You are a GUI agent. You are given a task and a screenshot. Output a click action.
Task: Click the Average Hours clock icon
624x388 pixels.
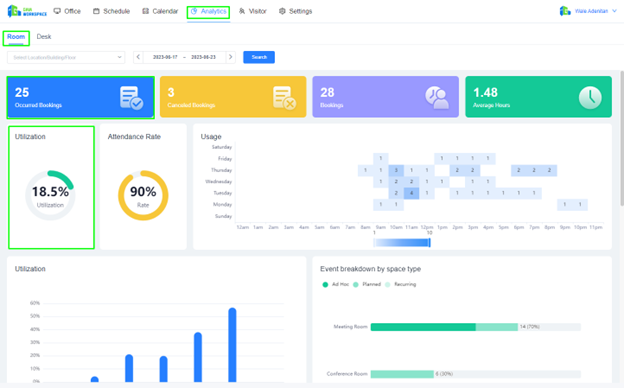pos(590,97)
